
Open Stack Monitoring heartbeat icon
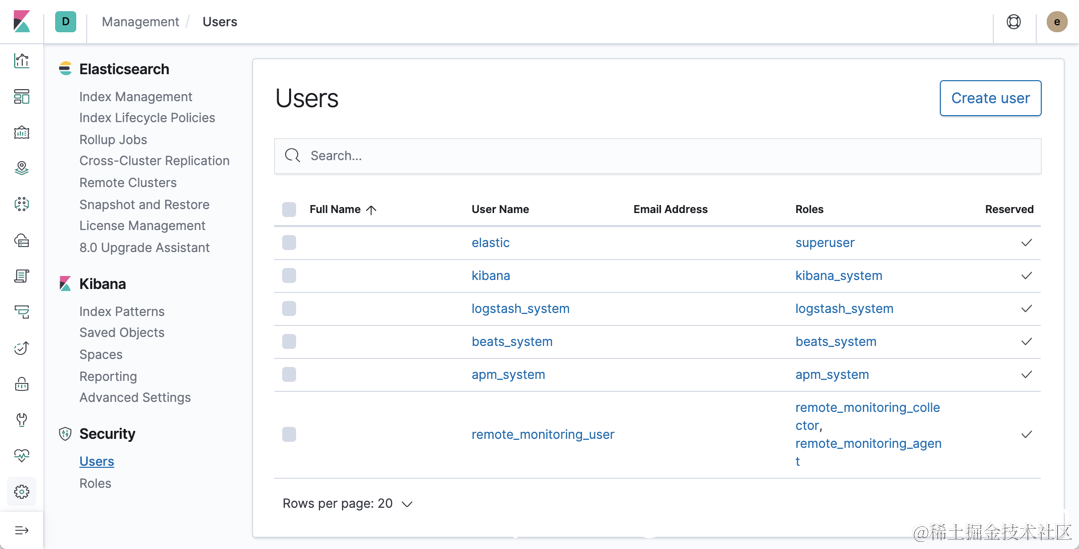point(22,456)
